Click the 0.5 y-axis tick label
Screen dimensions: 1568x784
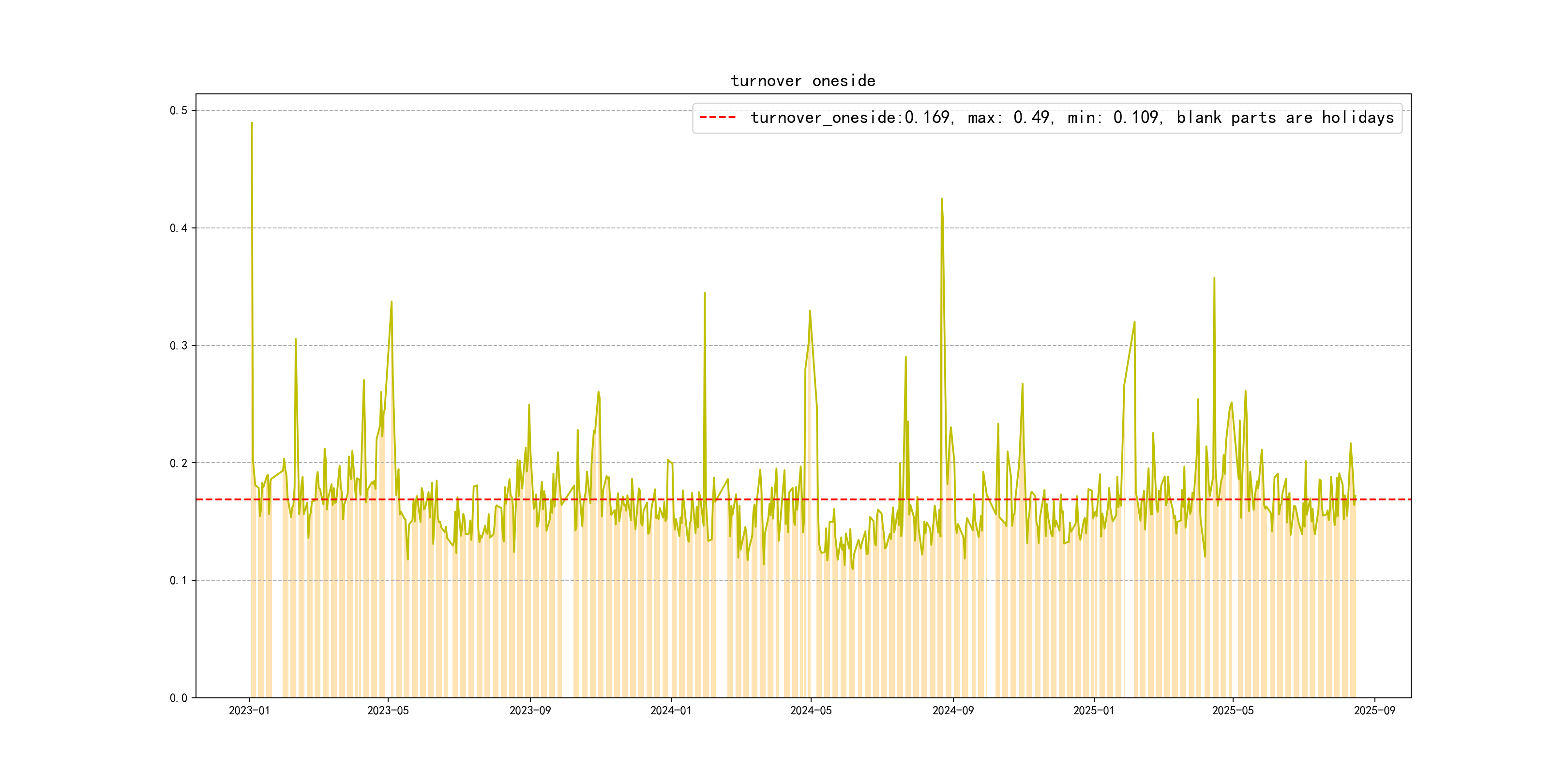[179, 110]
